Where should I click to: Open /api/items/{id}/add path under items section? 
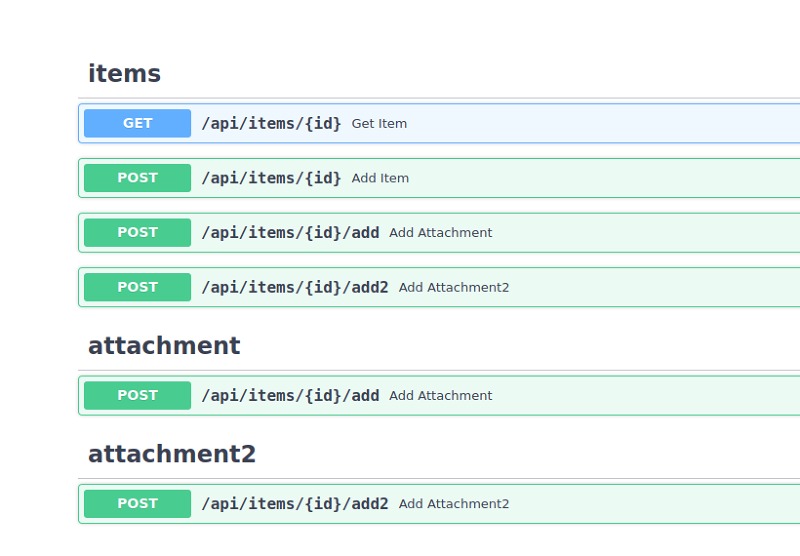pyautogui.click(x=290, y=233)
